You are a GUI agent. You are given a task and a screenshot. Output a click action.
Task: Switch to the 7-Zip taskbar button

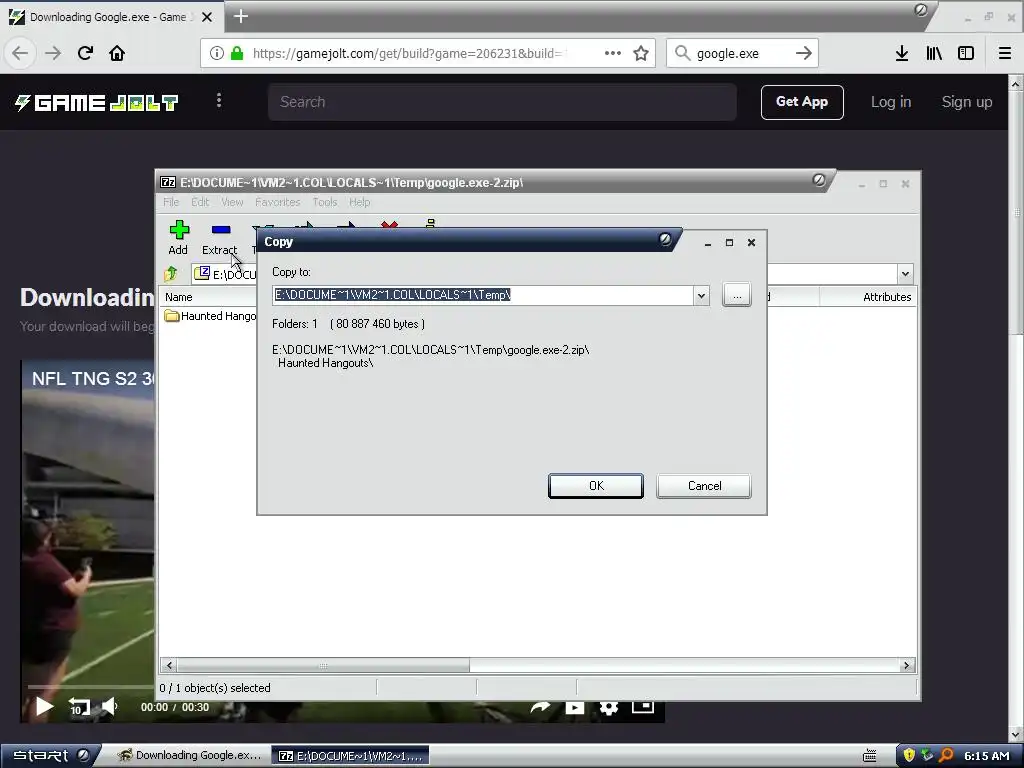tap(350, 756)
